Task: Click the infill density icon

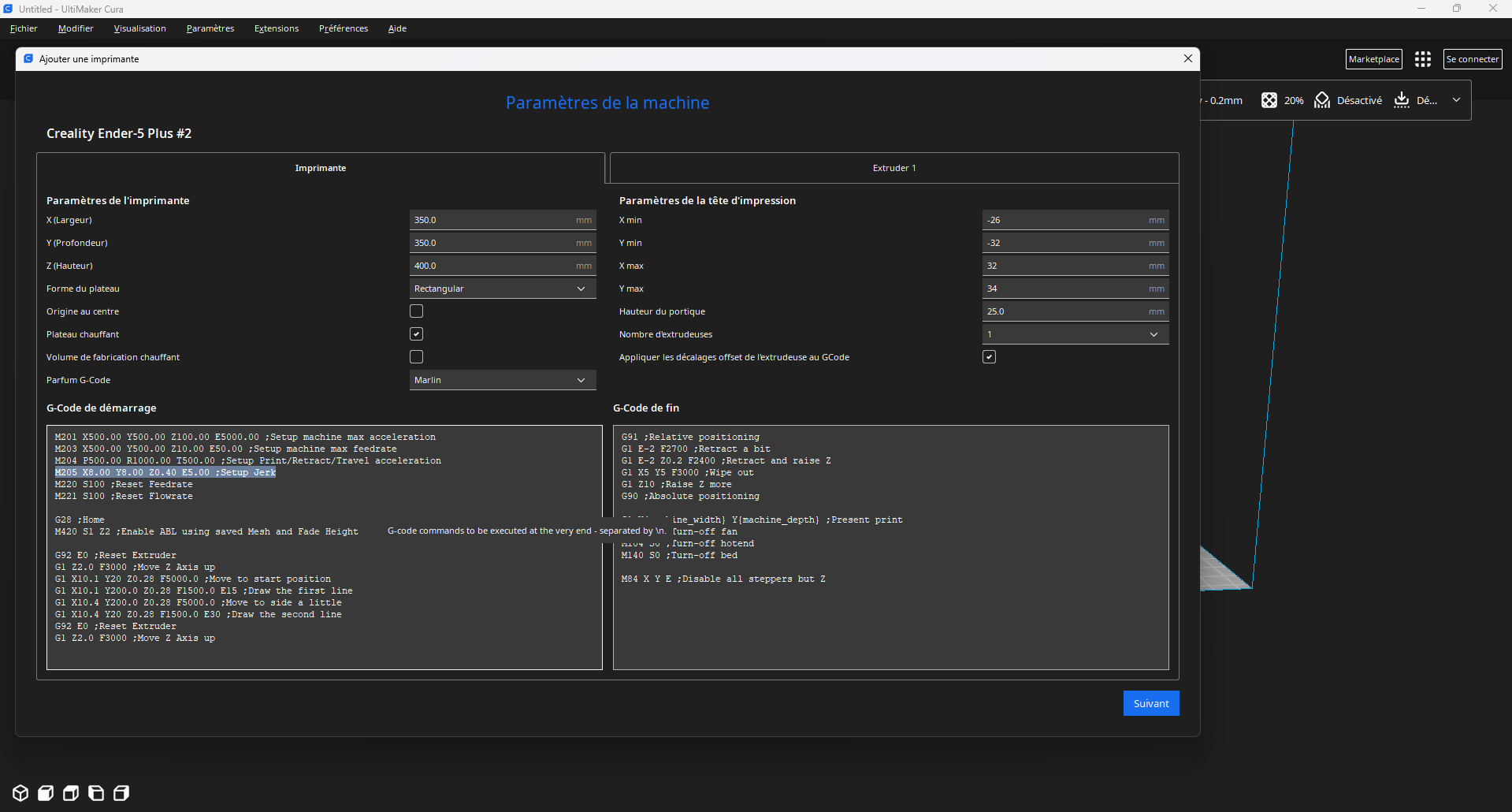Action: click(x=1269, y=100)
